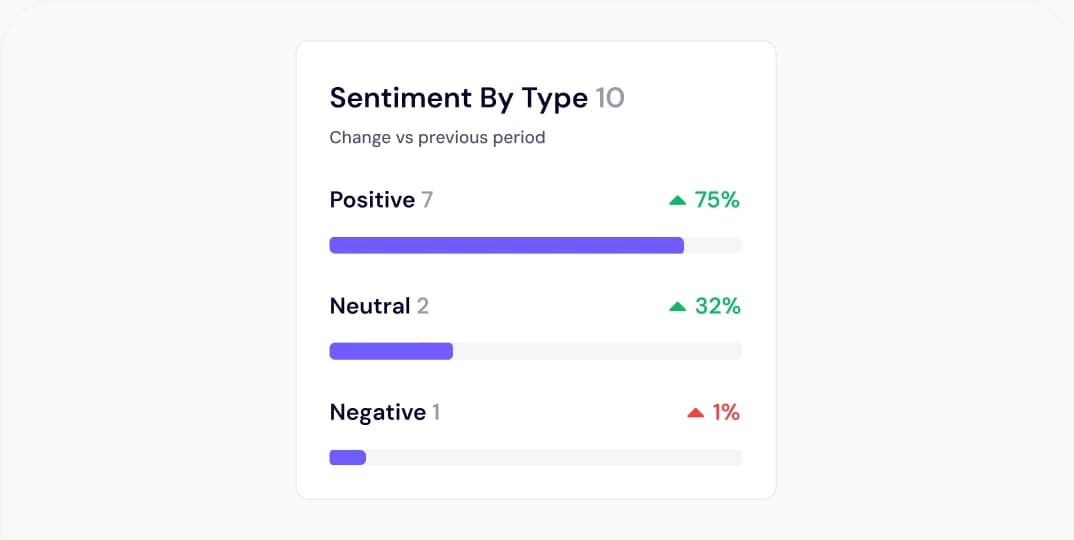
Task: Click the 32% change value
Action: [x=717, y=306]
